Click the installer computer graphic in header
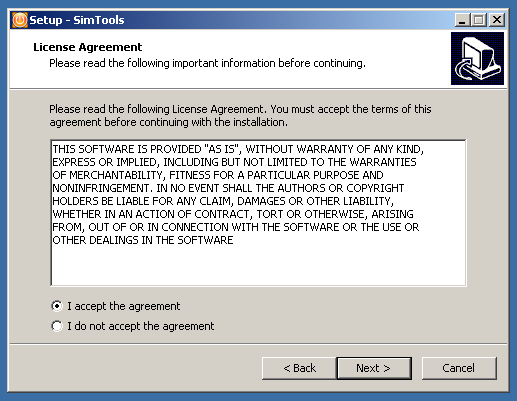 pyautogui.click(x=477, y=58)
